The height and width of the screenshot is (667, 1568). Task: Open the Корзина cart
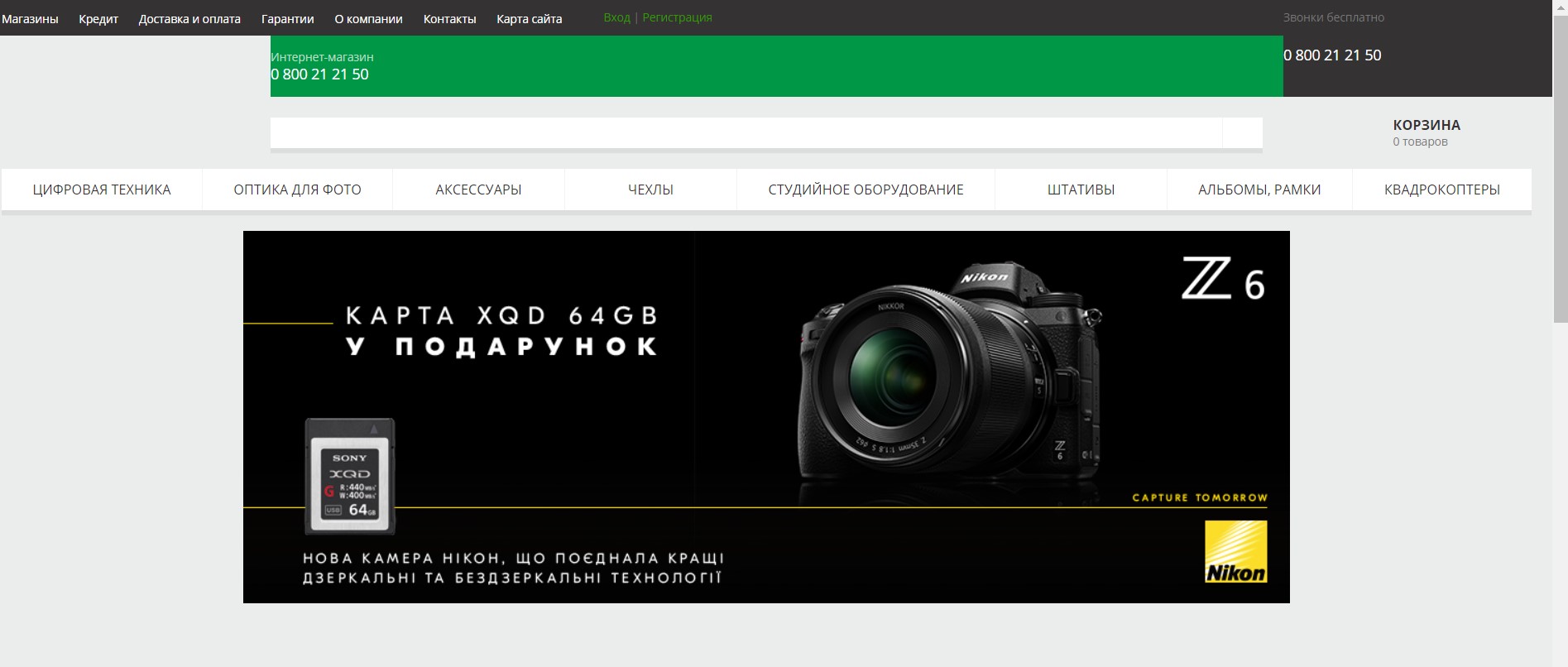click(x=1427, y=125)
